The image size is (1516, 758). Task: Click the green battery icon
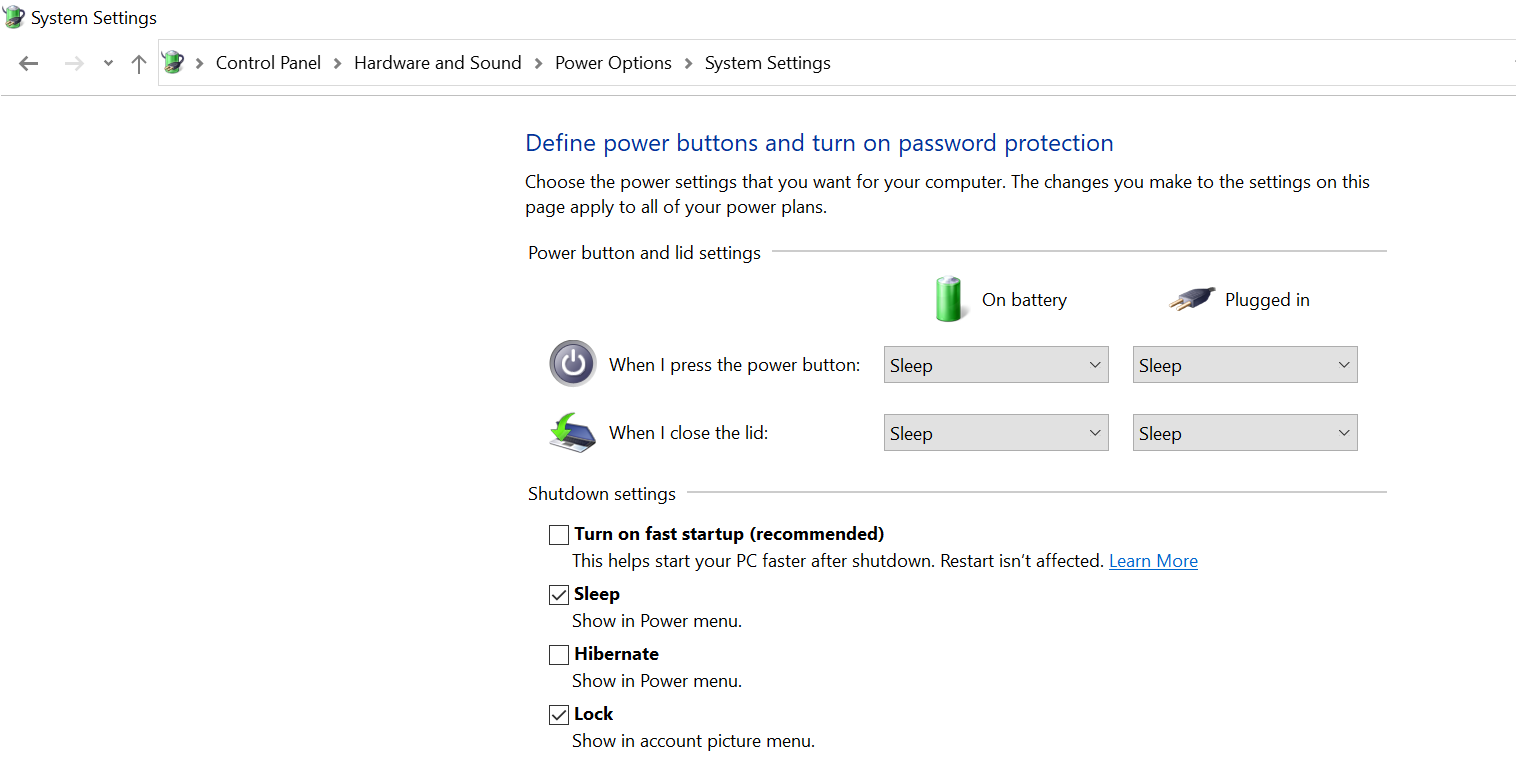tap(948, 298)
